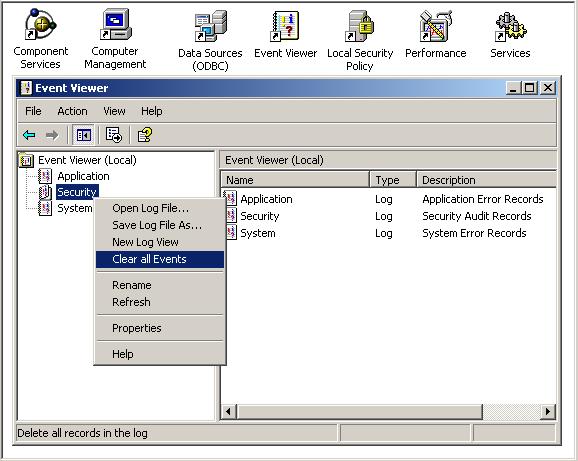Open the View menu
578x461 pixels.
114,111
